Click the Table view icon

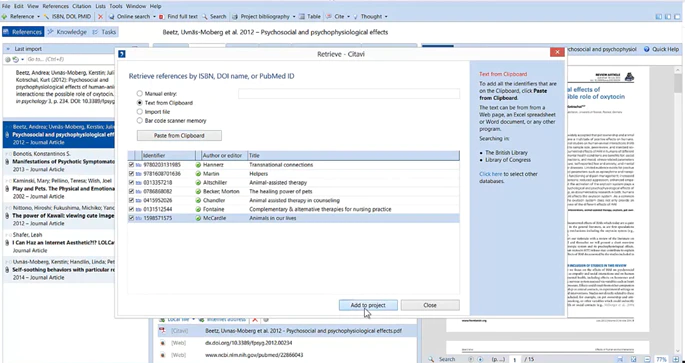click(302, 17)
